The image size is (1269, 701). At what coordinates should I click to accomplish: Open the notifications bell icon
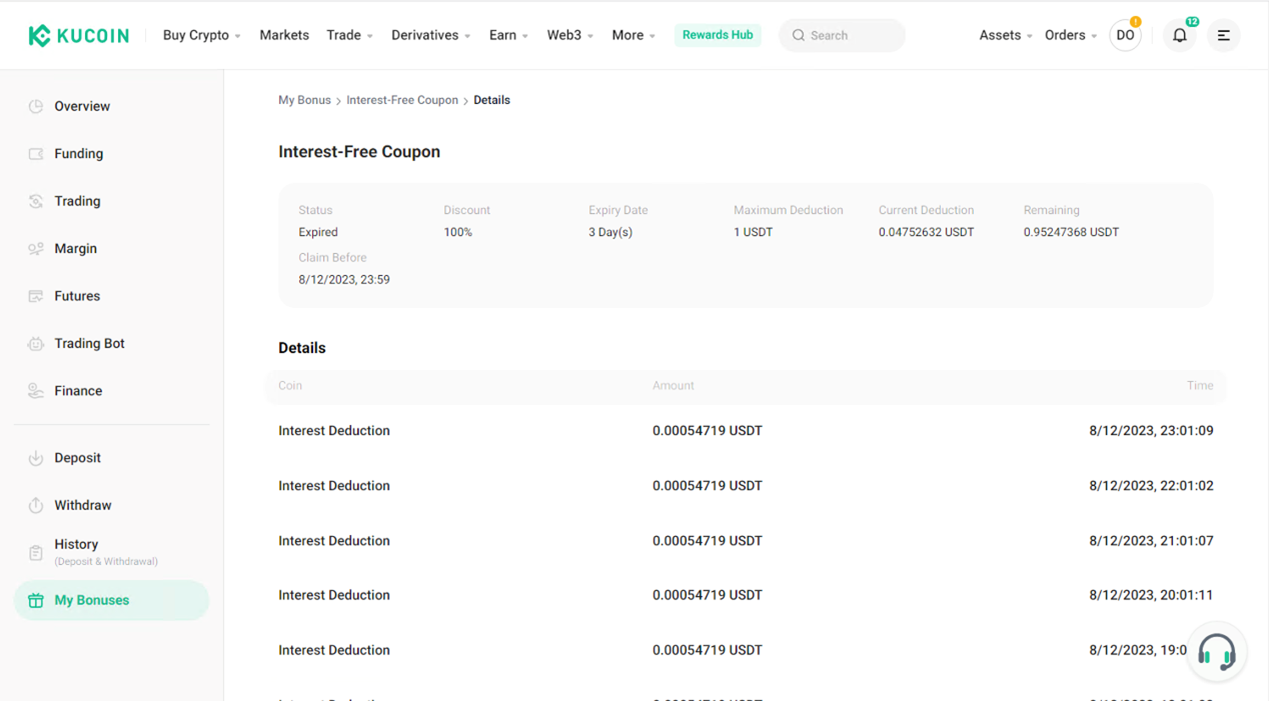(x=1180, y=36)
